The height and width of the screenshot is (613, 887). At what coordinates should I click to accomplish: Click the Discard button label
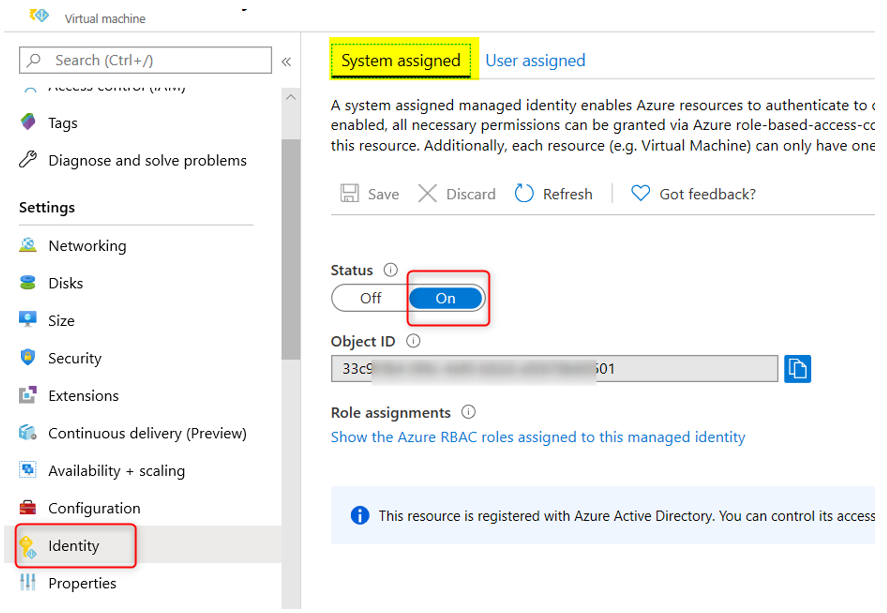coord(471,194)
